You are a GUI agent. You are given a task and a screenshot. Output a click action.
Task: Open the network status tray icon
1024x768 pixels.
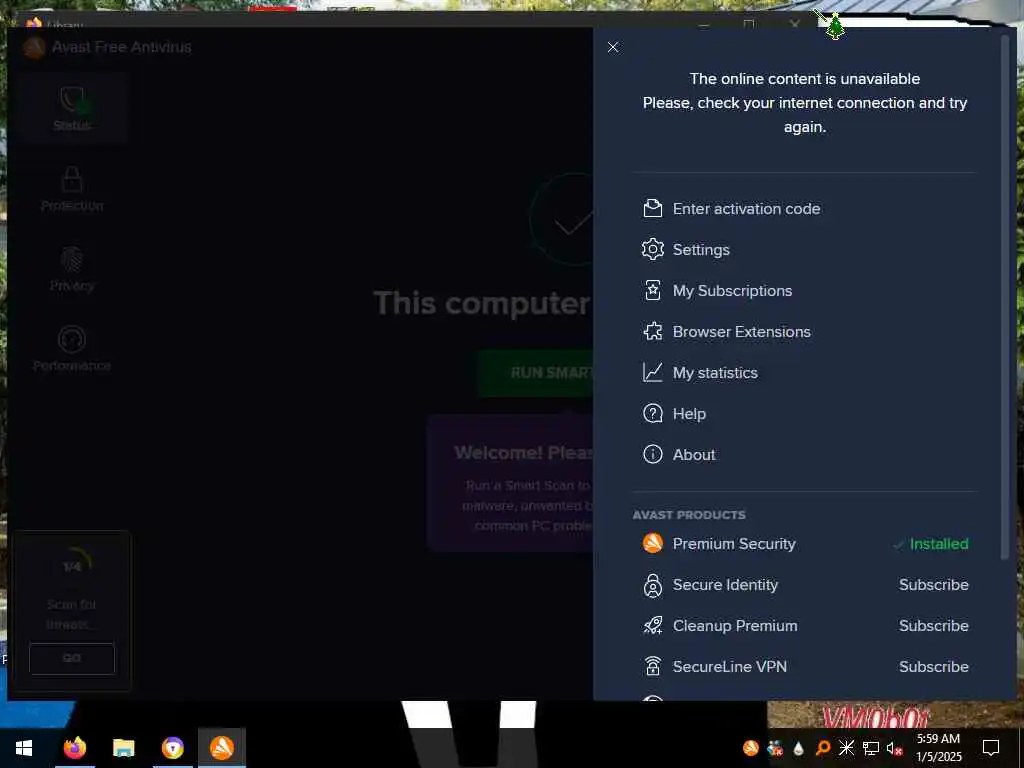pyautogui.click(x=871, y=748)
